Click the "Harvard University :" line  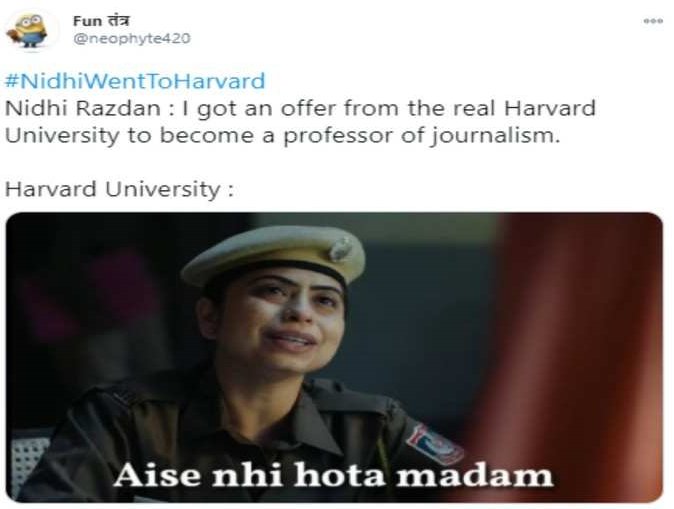(x=119, y=190)
